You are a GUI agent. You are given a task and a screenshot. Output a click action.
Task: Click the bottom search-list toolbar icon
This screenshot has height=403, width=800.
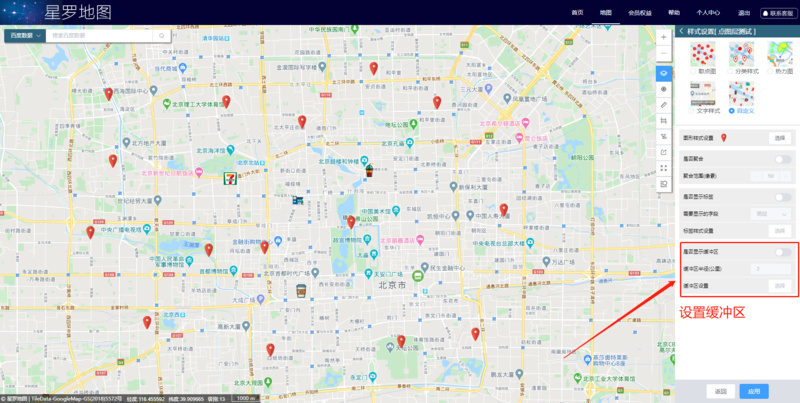(x=664, y=184)
